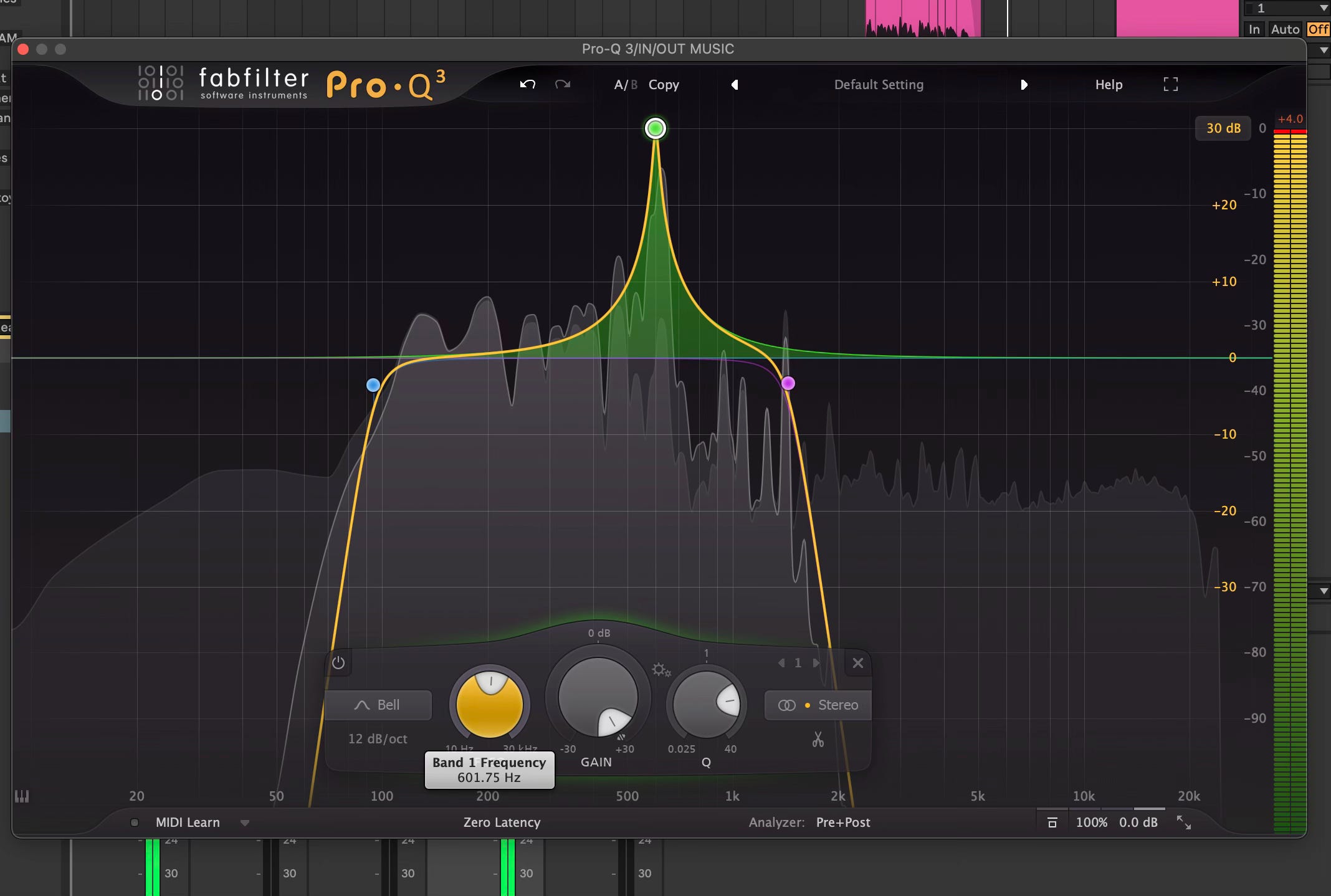Open the Bell filter shape dropdown
The width and height of the screenshot is (1331, 896).
click(x=378, y=705)
